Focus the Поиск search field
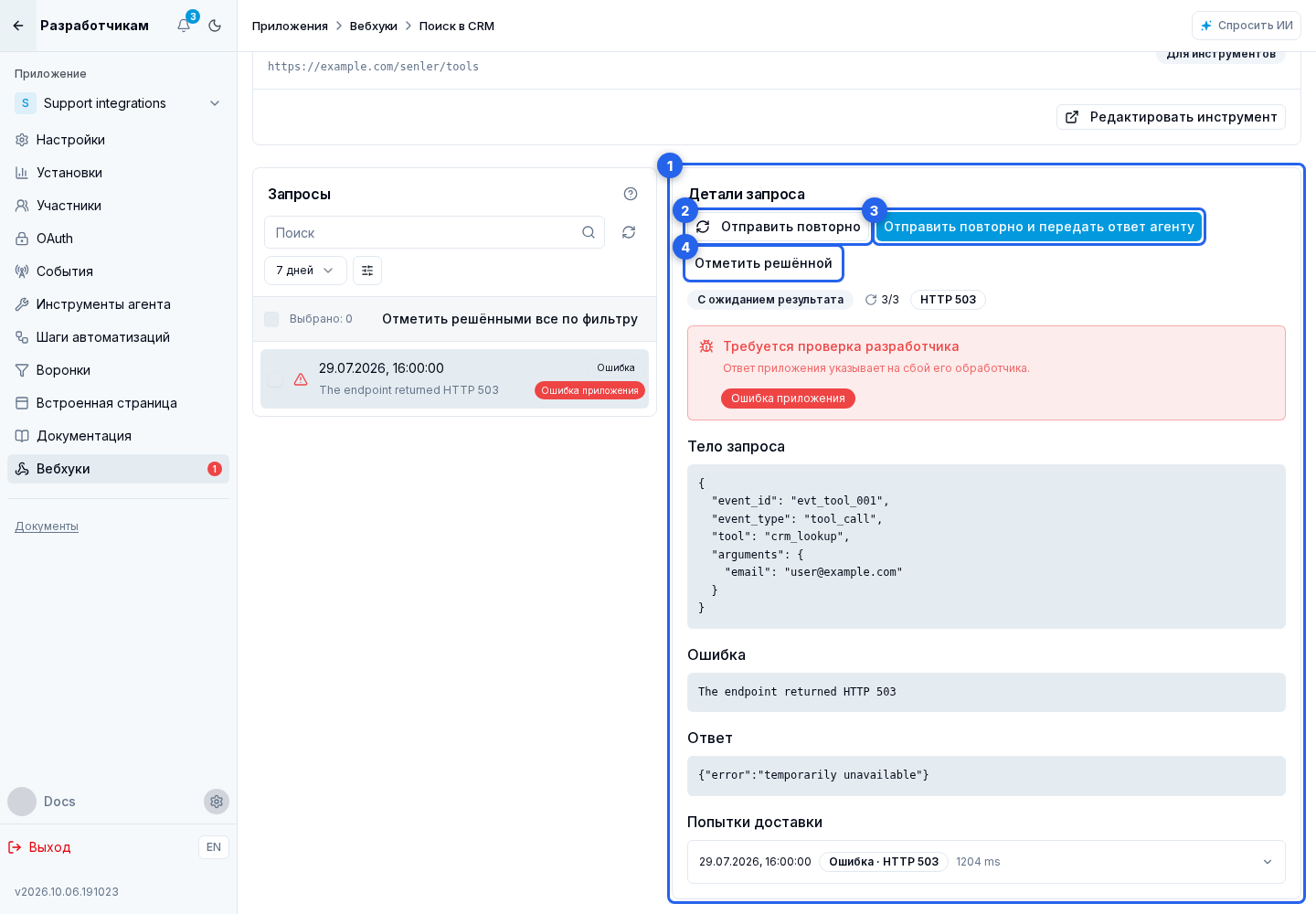Screen dimensions: 1316x914 tap(434, 232)
